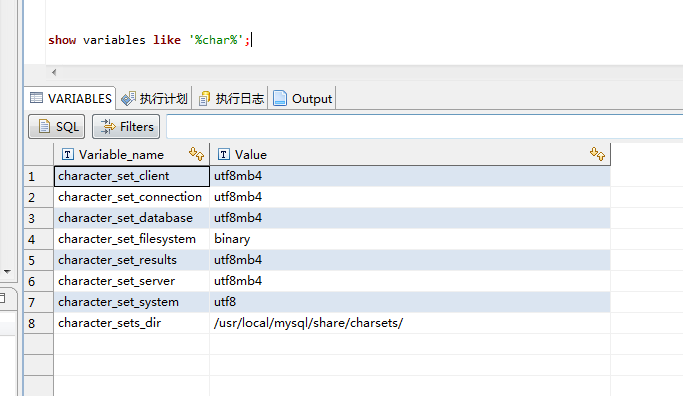This screenshot has height=396, width=683.
Task: Sort the Value column using its sort icon
Action: pyautogui.click(x=597, y=154)
